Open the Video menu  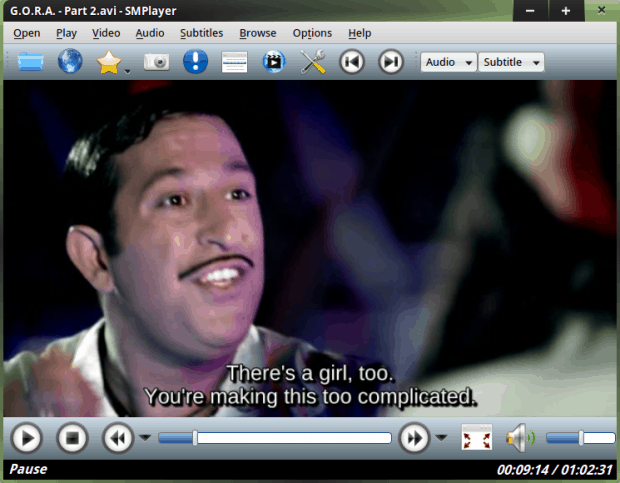tap(106, 33)
